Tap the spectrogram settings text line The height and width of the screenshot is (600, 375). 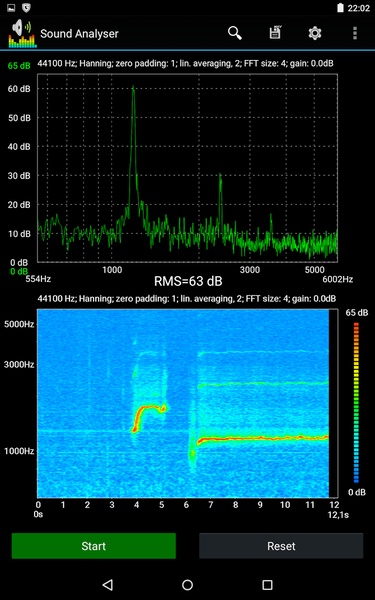pyautogui.click(x=187, y=298)
